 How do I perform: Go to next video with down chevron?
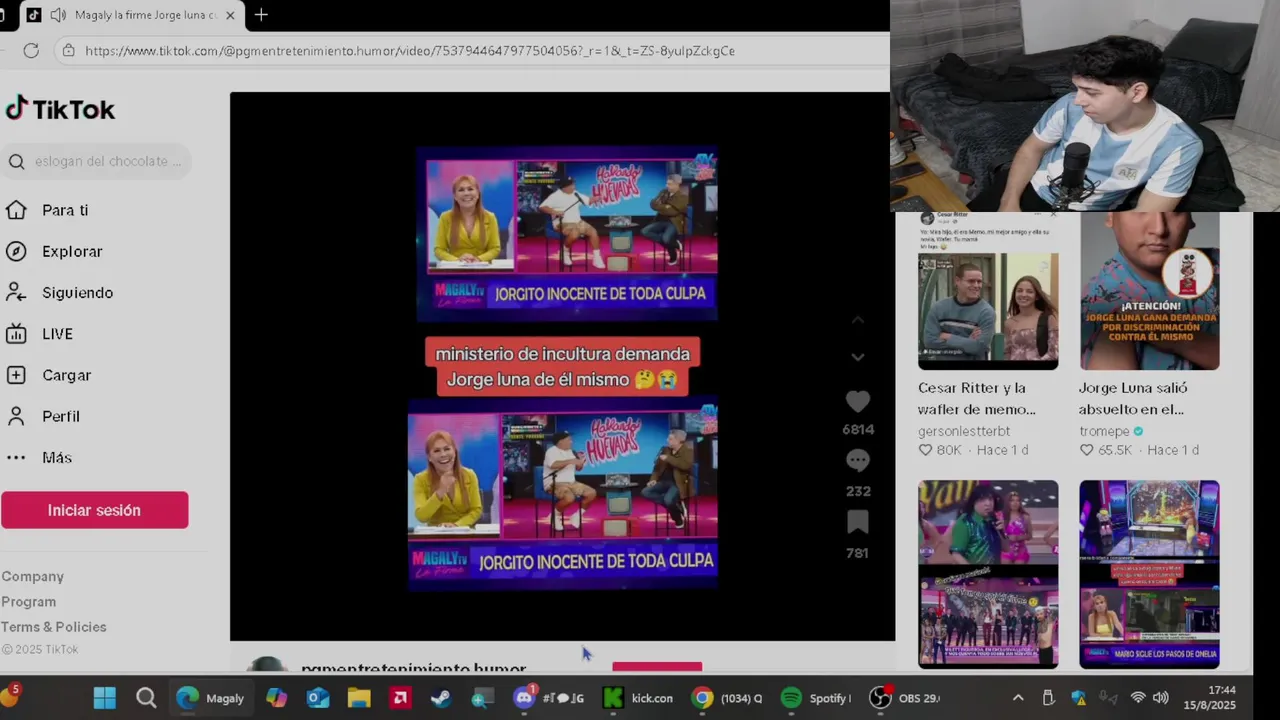(858, 357)
